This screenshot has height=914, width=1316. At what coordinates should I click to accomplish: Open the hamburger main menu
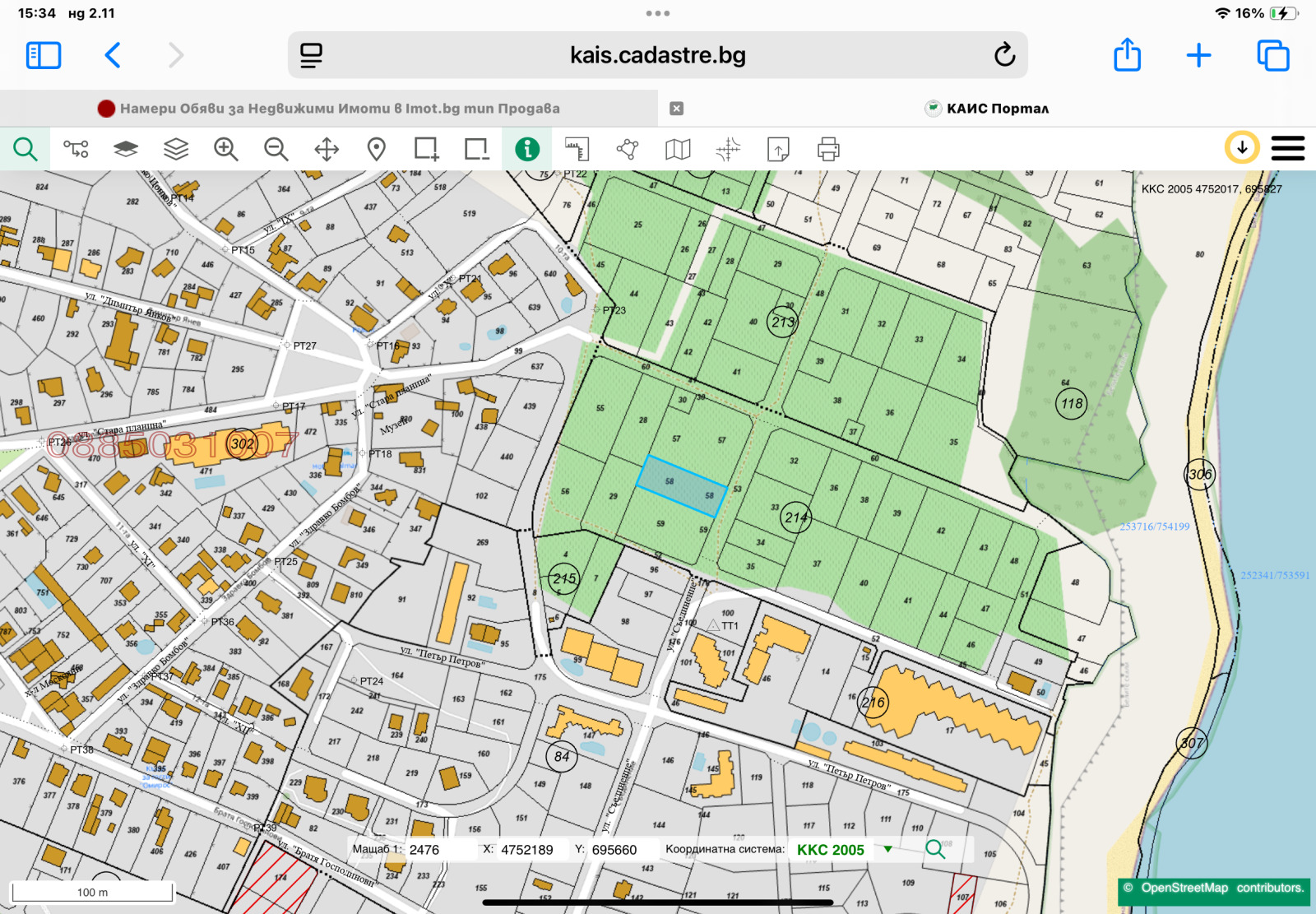(x=1287, y=149)
